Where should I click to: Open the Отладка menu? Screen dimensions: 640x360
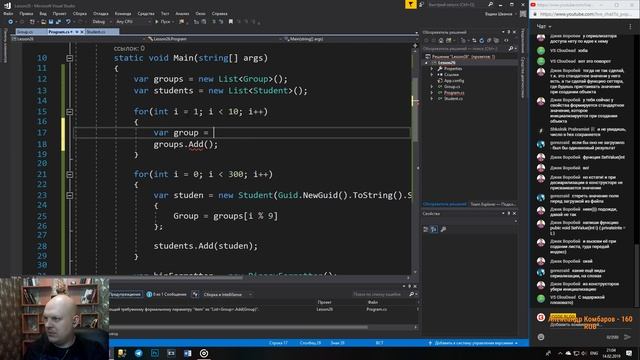coord(101,13)
